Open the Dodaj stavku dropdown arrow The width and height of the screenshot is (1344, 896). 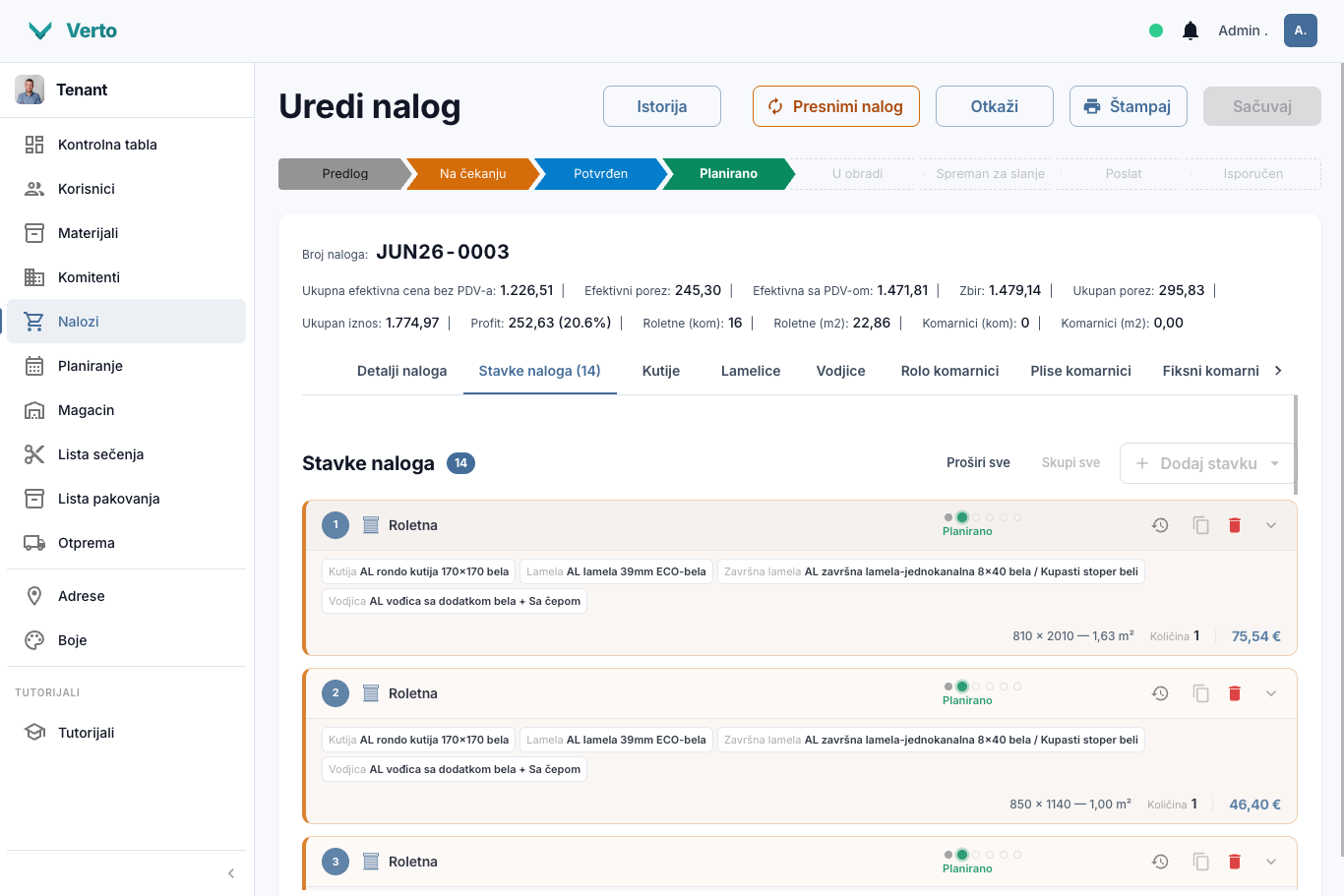click(x=1275, y=463)
